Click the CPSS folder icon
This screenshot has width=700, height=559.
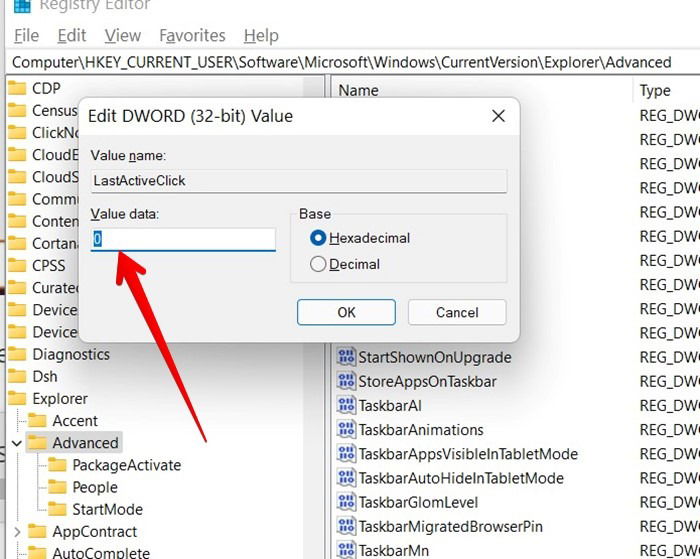point(17,265)
